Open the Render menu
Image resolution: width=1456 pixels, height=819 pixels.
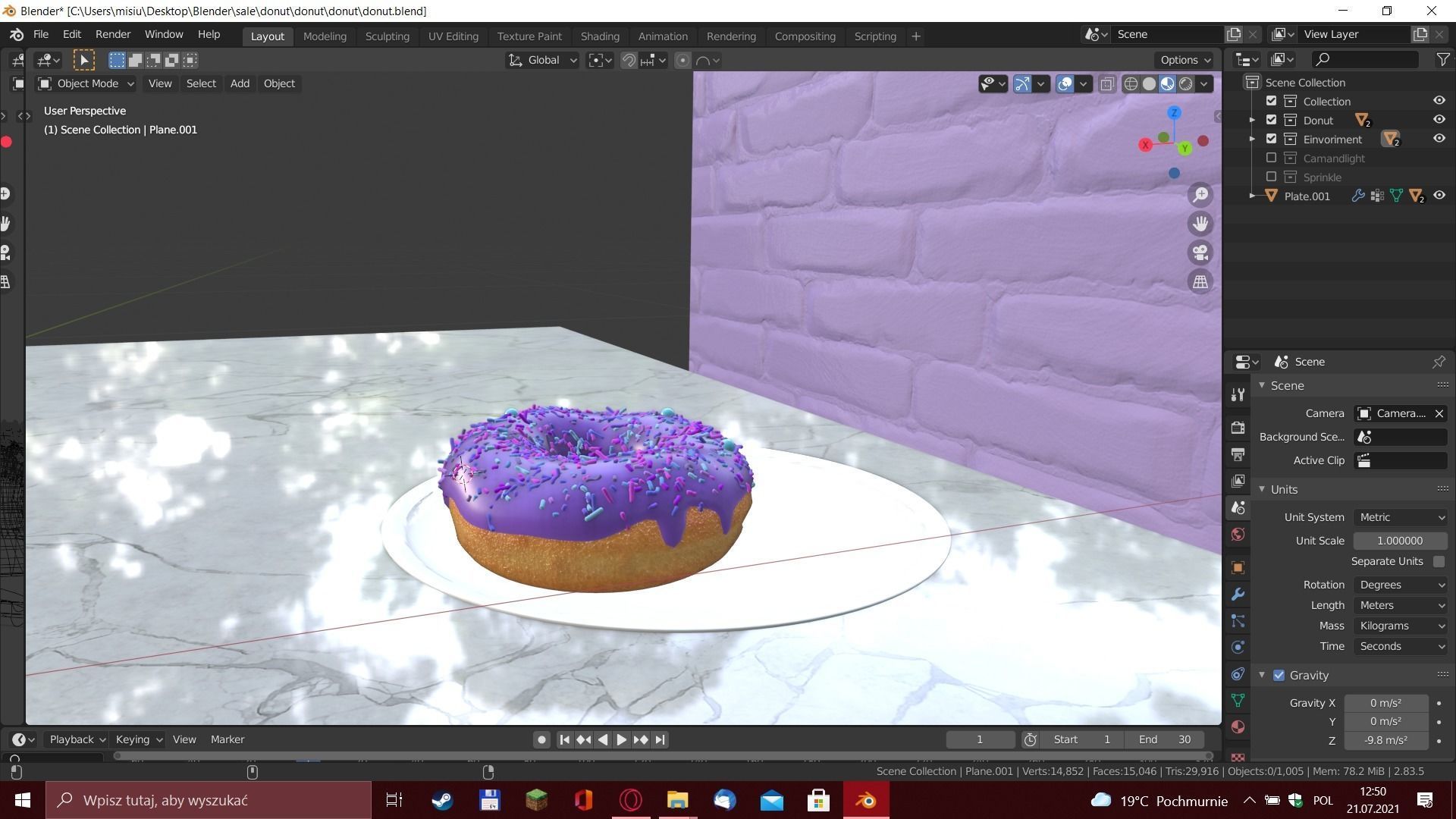112,34
